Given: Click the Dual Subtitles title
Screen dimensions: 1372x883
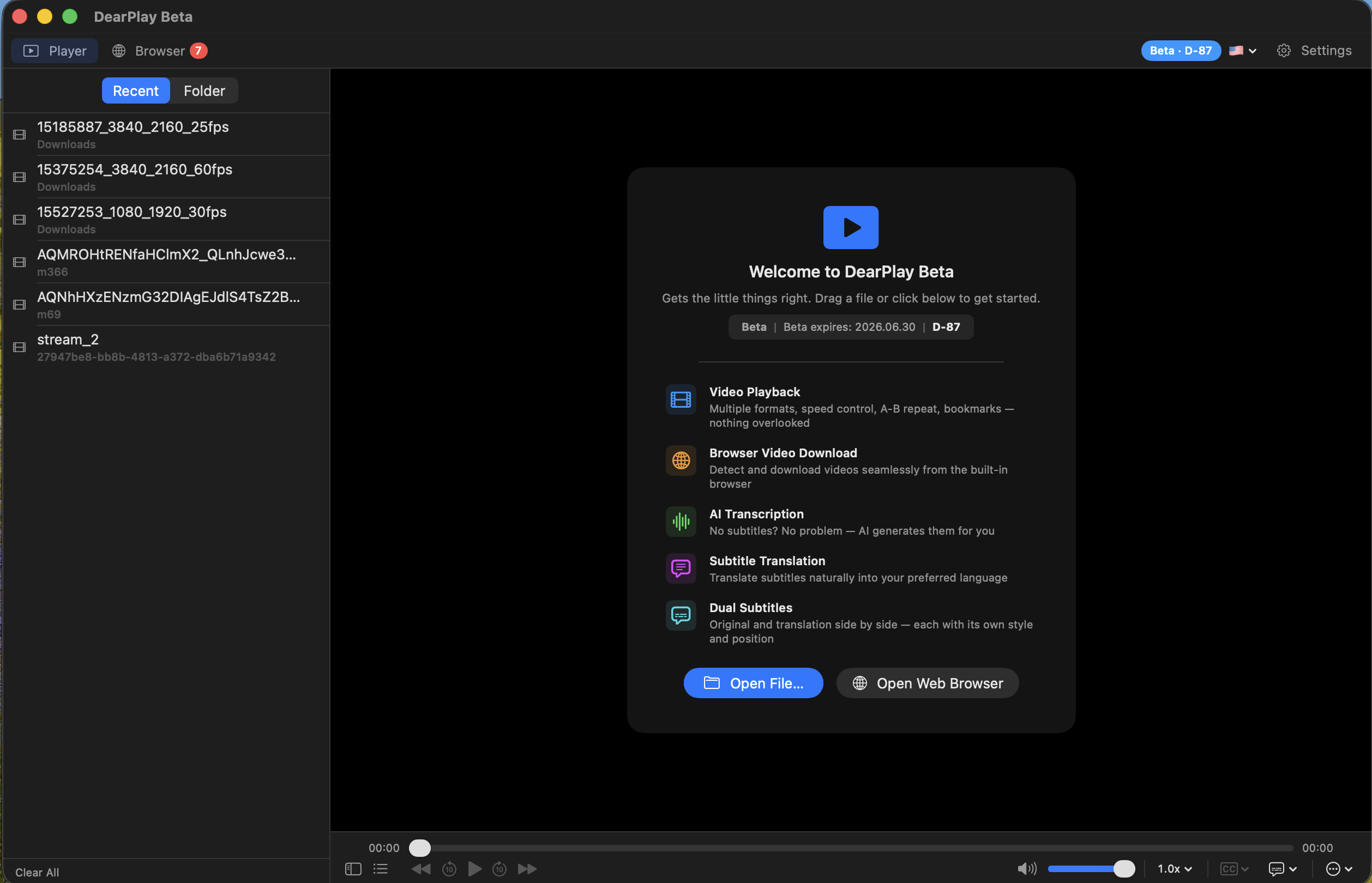Looking at the screenshot, I should pyautogui.click(x=750, y=608).
